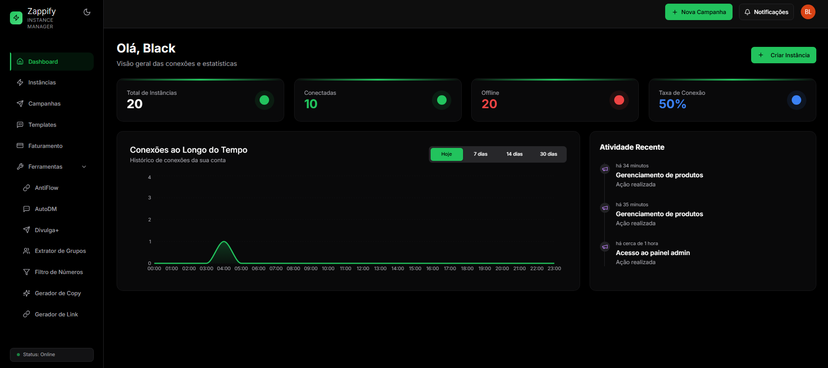
Task: Click the Criar Instância button
Action: [784, 55]
